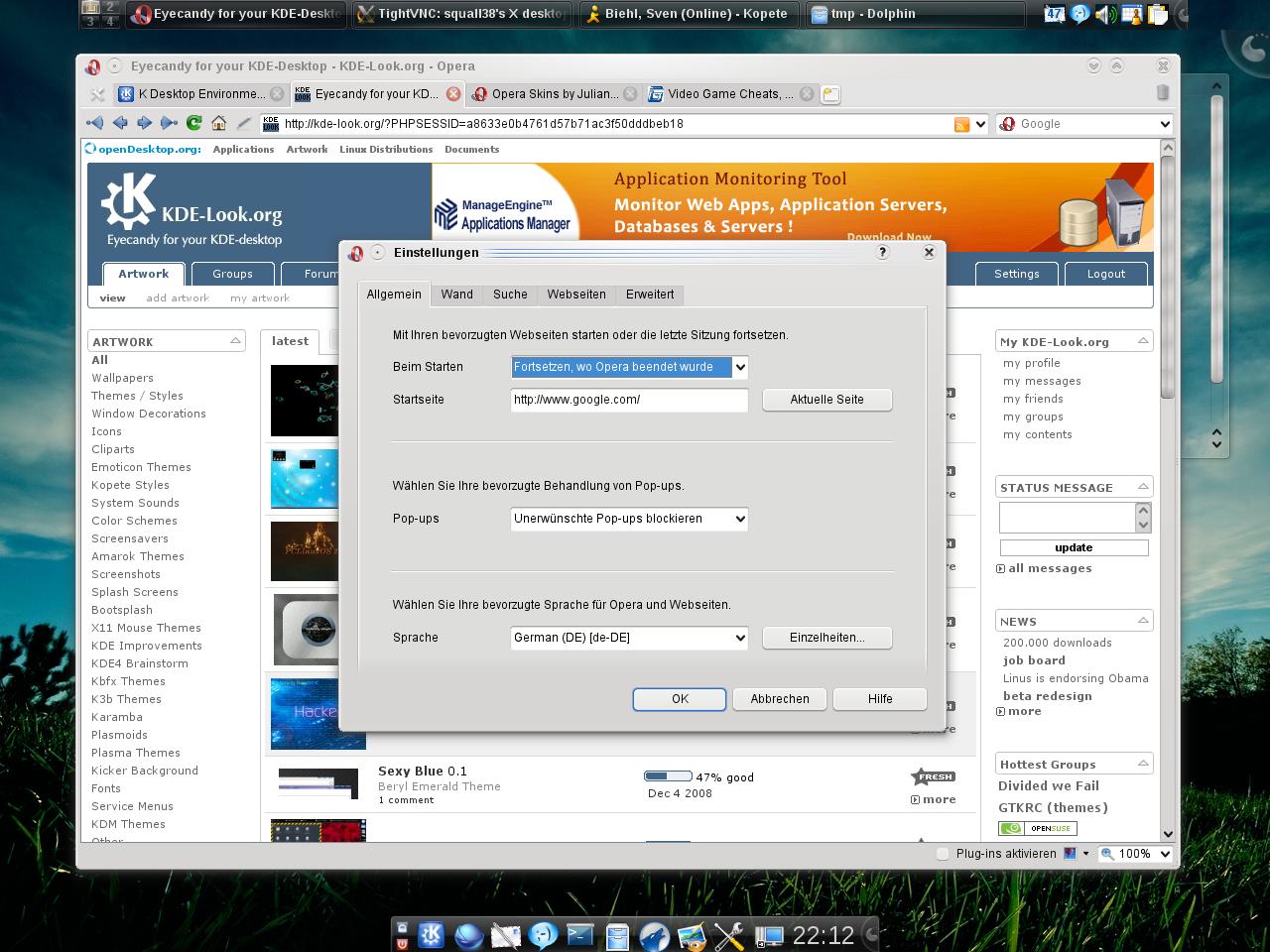Click the panel toggle wrench icon left of tabs

click(x=97, y=94)
